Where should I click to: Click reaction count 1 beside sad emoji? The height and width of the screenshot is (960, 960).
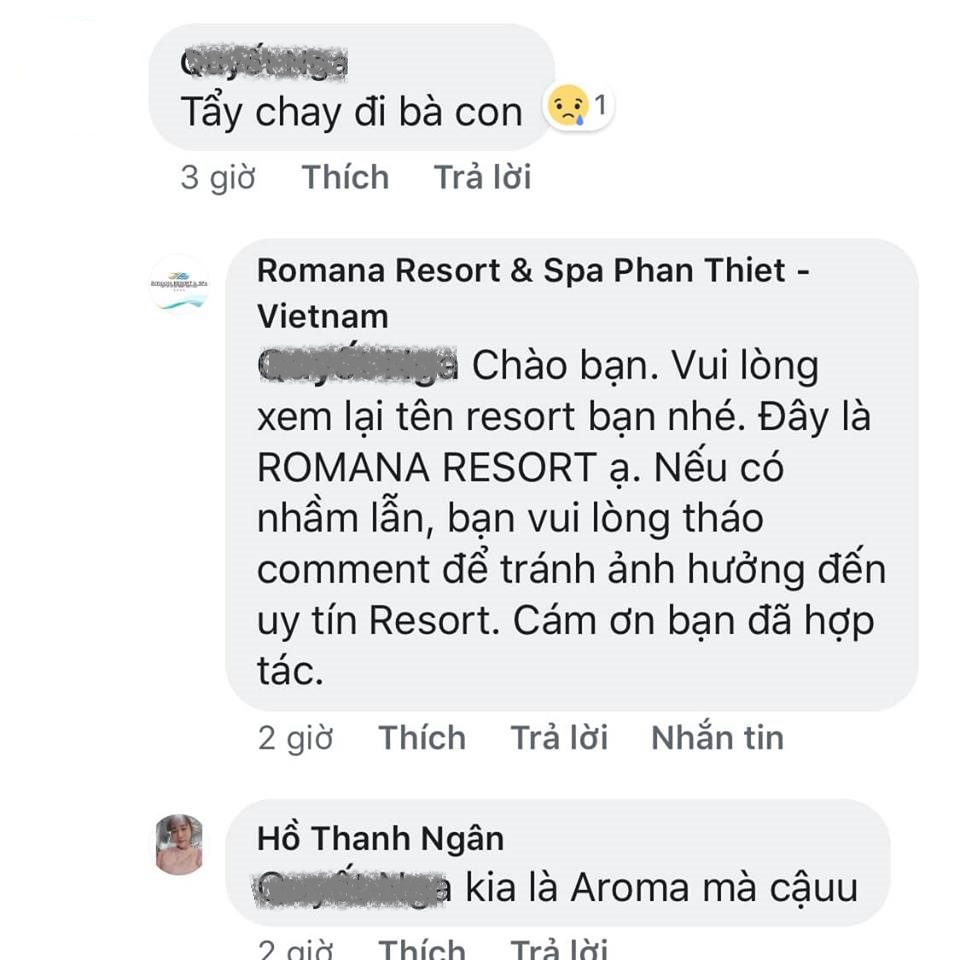[600, 105]
